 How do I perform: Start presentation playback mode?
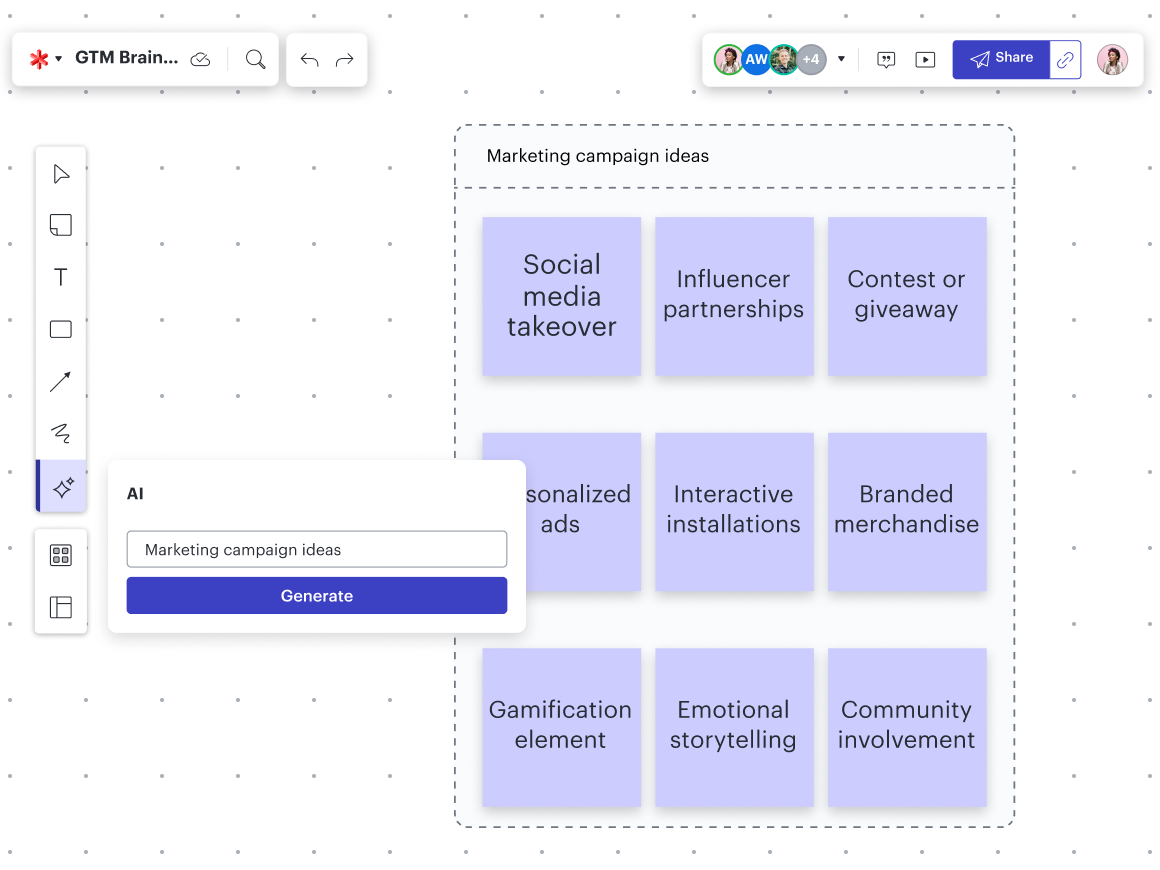925,59
